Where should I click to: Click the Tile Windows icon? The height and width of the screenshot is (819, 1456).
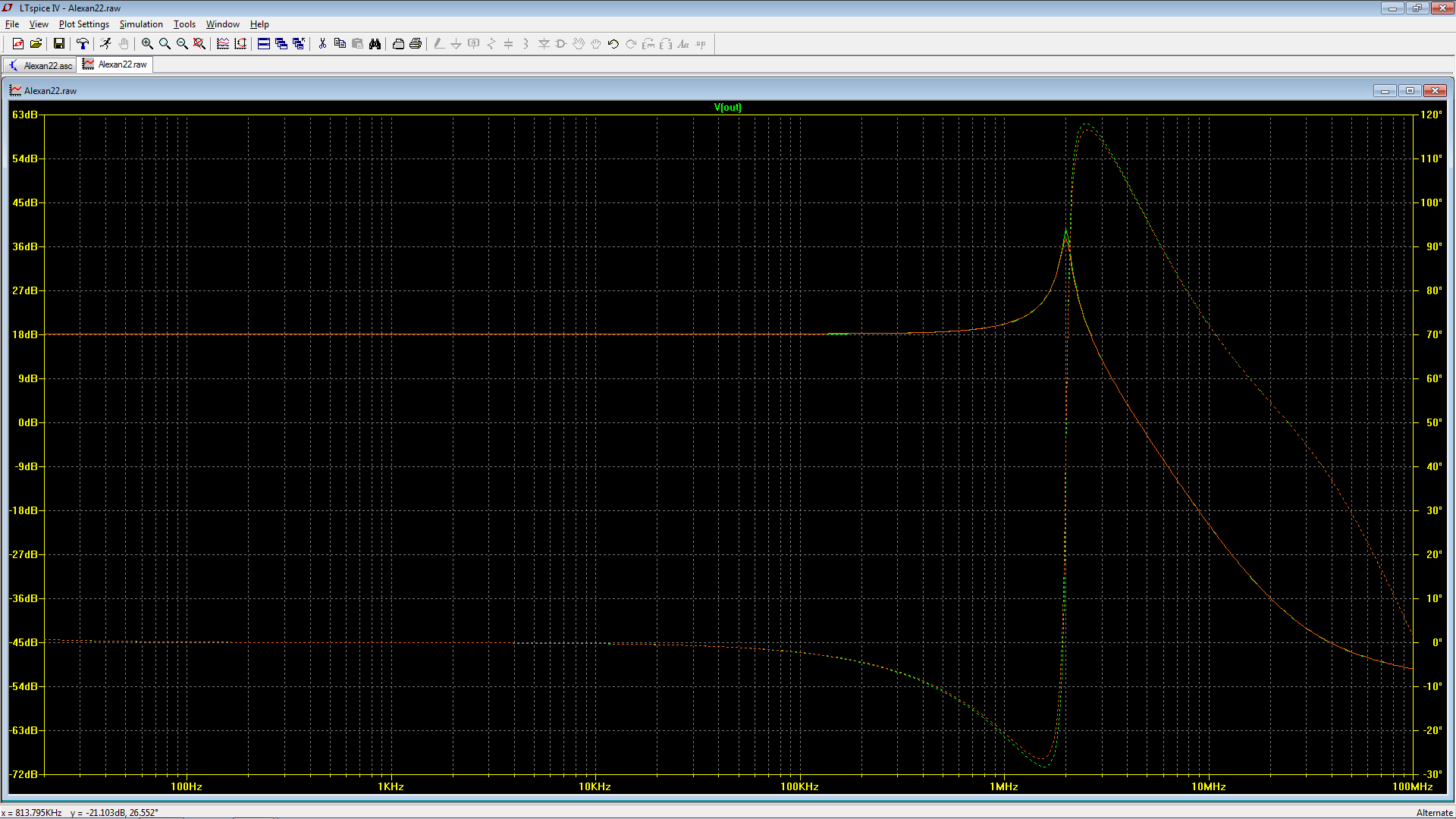click(264, 44)
